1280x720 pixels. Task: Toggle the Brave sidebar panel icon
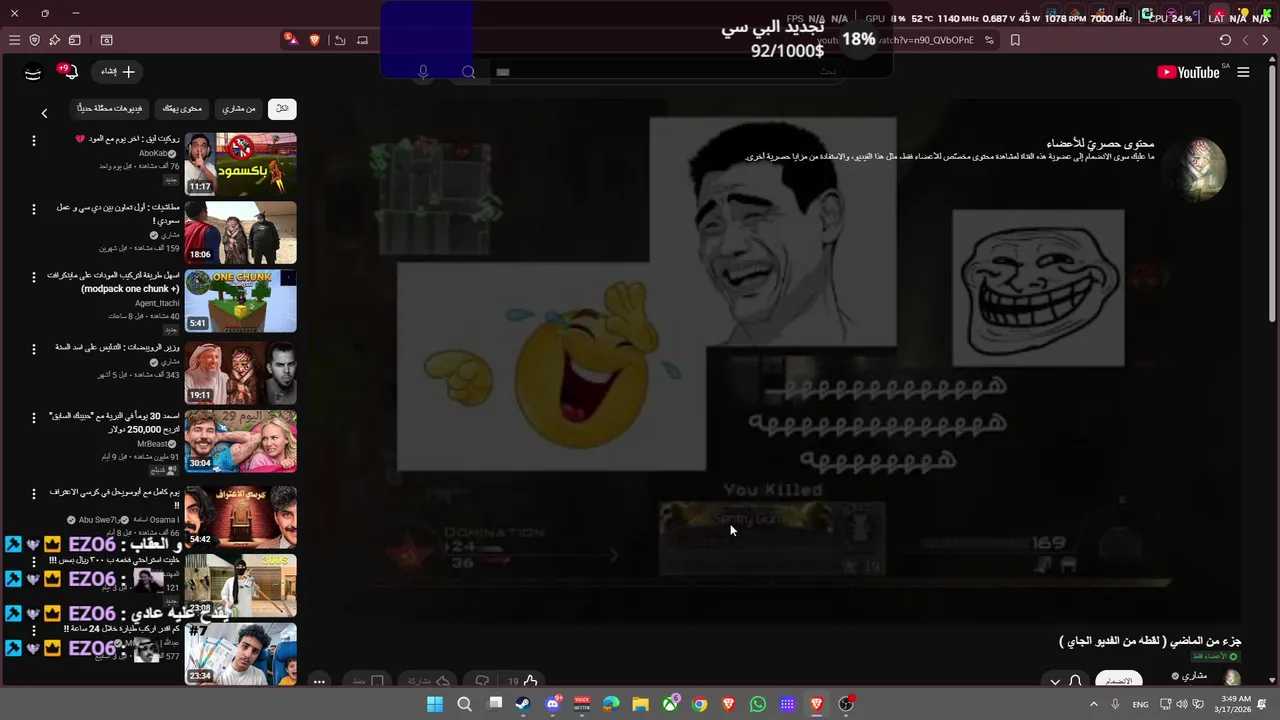click(x=74, y=40)
